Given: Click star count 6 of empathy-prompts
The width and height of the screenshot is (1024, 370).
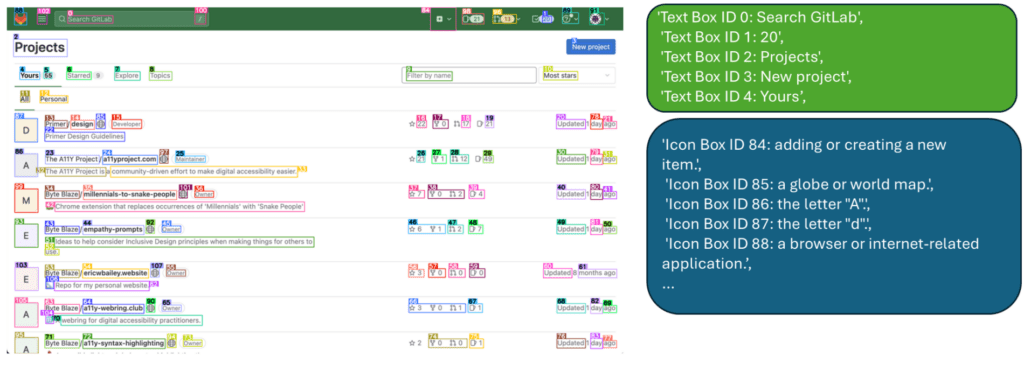Looking at the screenshot, I should coord(415,229).
